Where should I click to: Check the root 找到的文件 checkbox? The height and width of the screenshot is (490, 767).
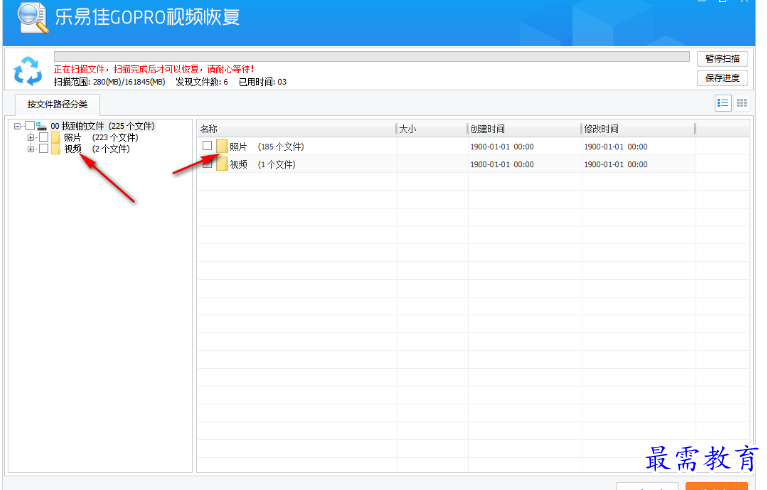(x=30, y=126)
